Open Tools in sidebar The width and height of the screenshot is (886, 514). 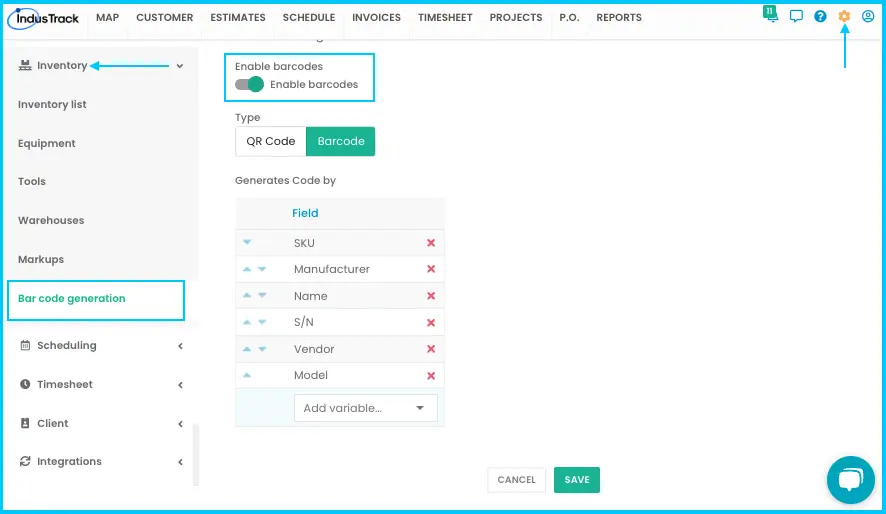[32, 181]
